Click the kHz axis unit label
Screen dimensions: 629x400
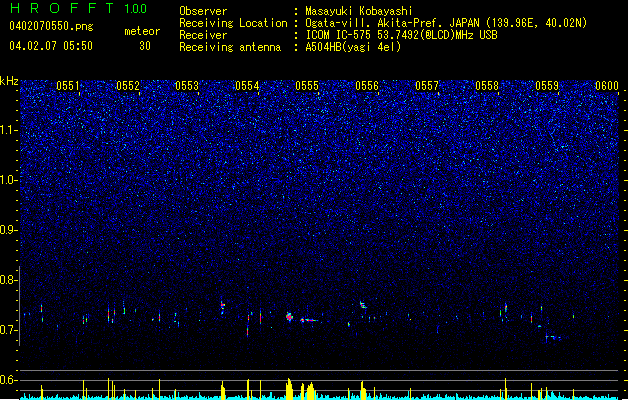pyautogui.click(x=9, y=81)
